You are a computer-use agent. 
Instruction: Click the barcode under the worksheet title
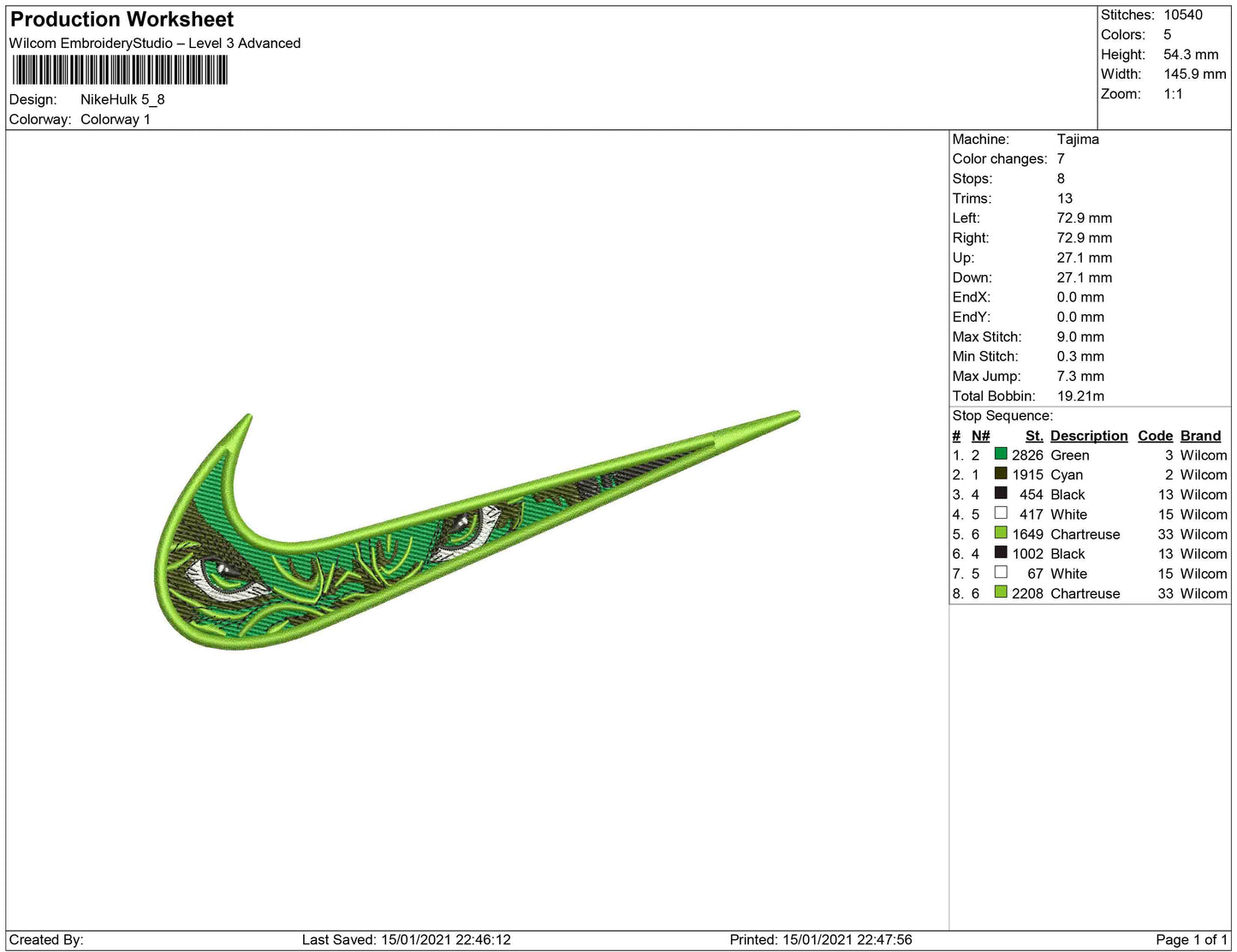pos(120,70)
